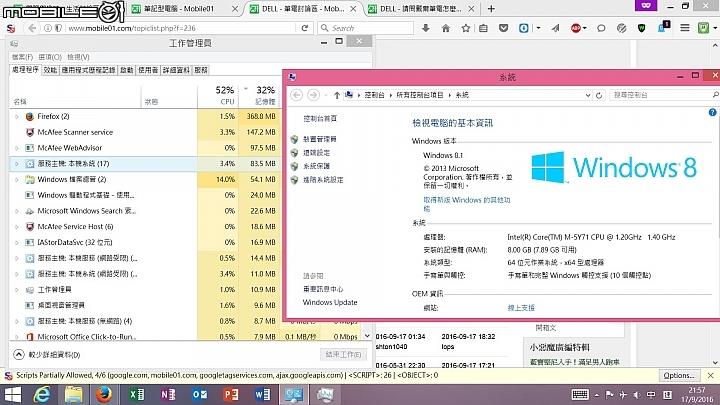Click the chat bubble toolbar icon

(601, 28)
